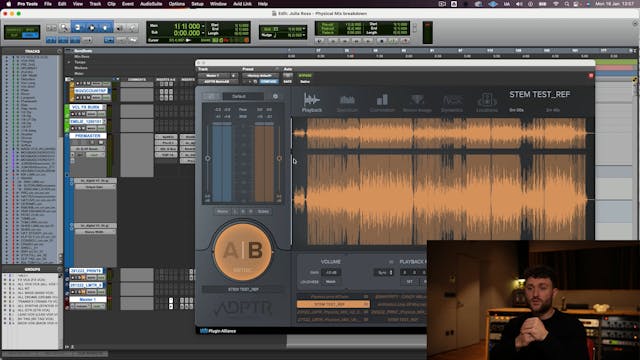The height and width of the screenshot is (360, 640).
Task: Select the Scrubber tool in Pro Tools toolbar
Action: [x=120, y=28]
